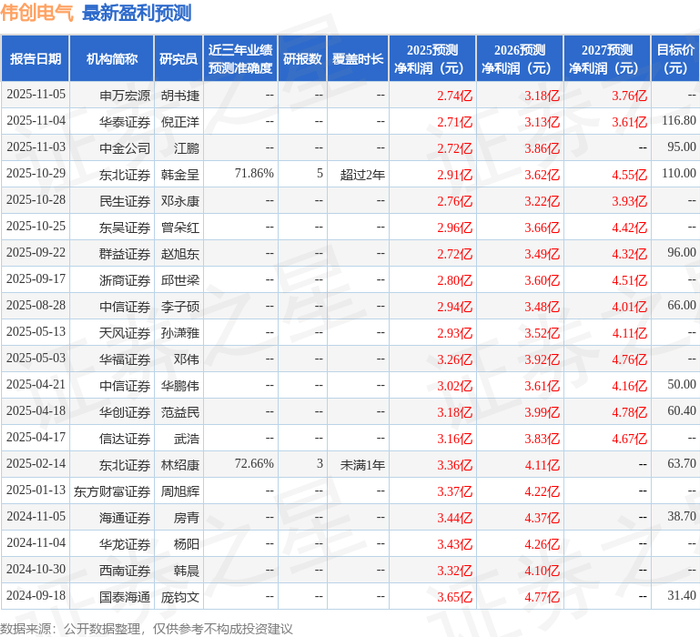Select the 2027预测净利润 column header
This screenshot has height=637, width=700.
pos(607,58)
